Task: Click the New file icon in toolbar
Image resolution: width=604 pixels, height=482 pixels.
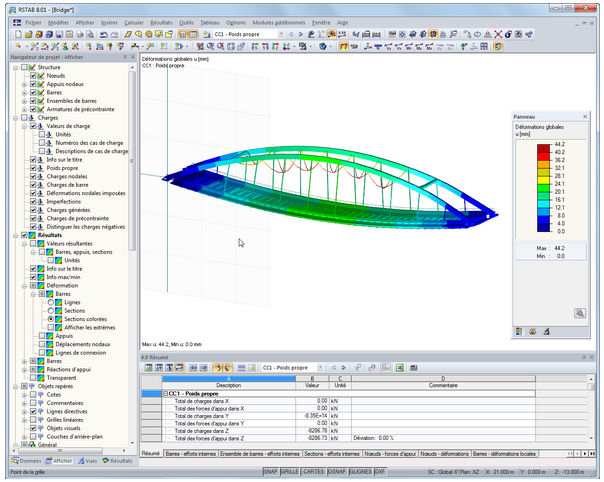Action: pyautogui.click(x=18, y=34)
